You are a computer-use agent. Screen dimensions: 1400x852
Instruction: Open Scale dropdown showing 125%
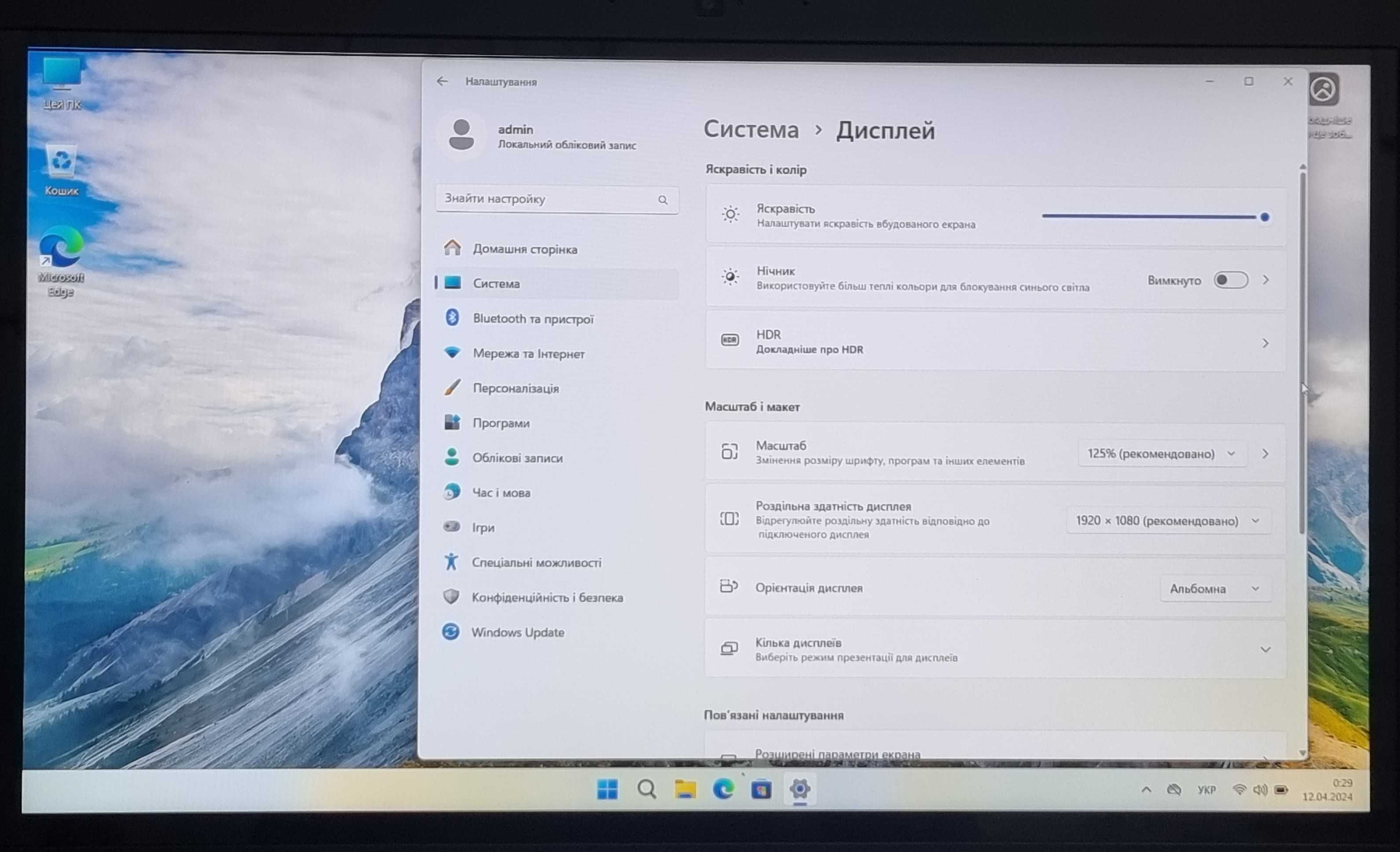[1162, 454]
